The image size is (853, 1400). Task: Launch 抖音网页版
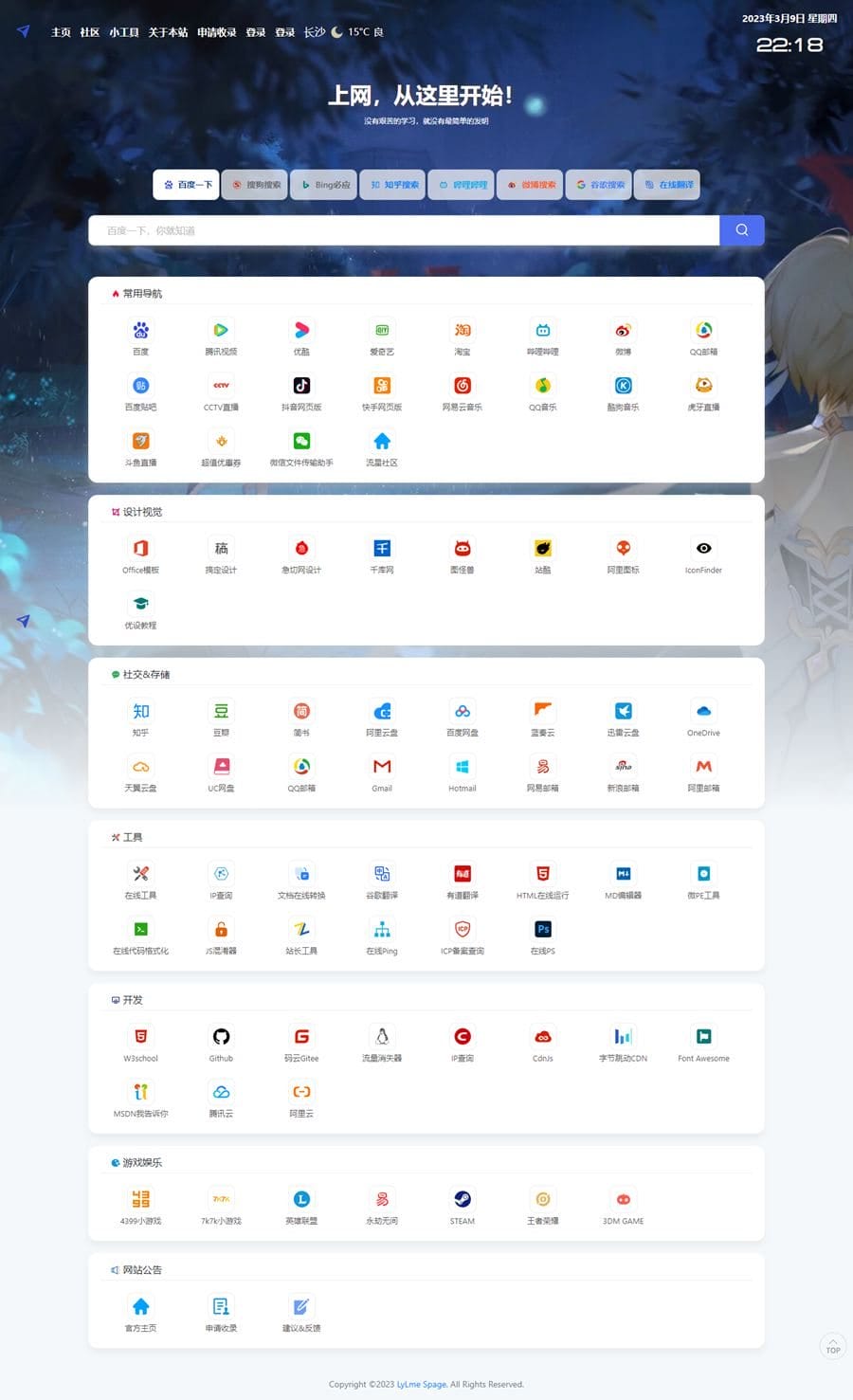point(301,391)
